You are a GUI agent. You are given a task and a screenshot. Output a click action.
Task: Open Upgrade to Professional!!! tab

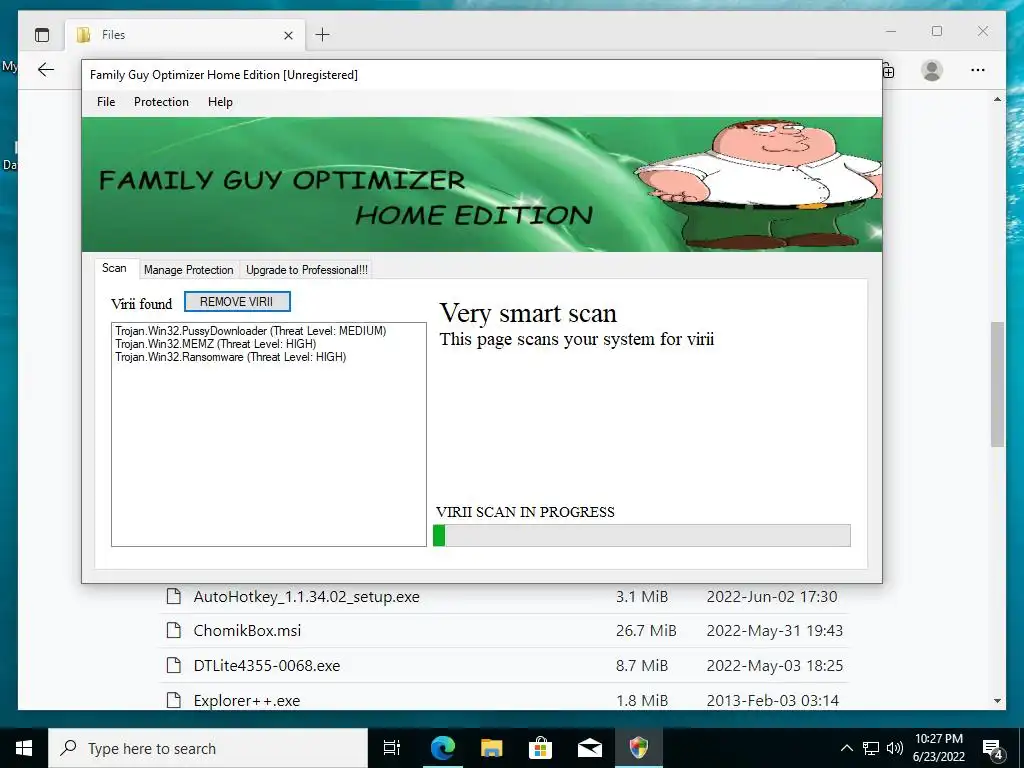[x=307, y=270]
